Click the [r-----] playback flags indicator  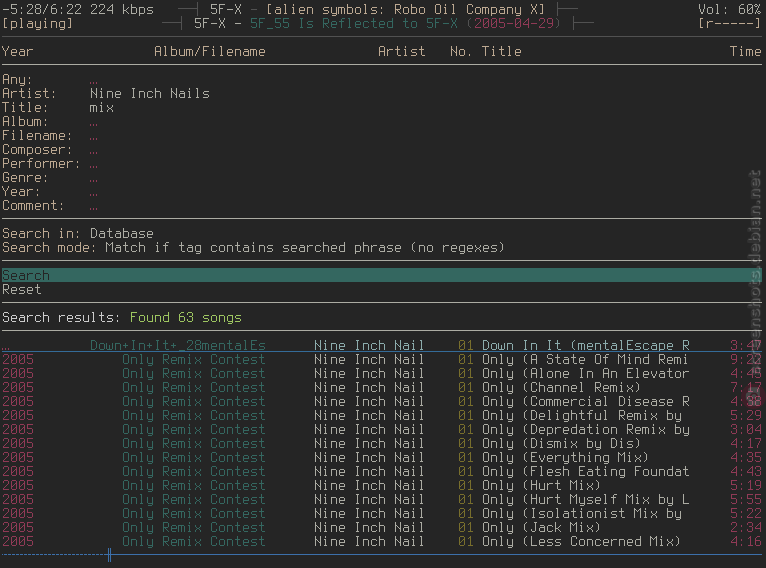[729, 23]
